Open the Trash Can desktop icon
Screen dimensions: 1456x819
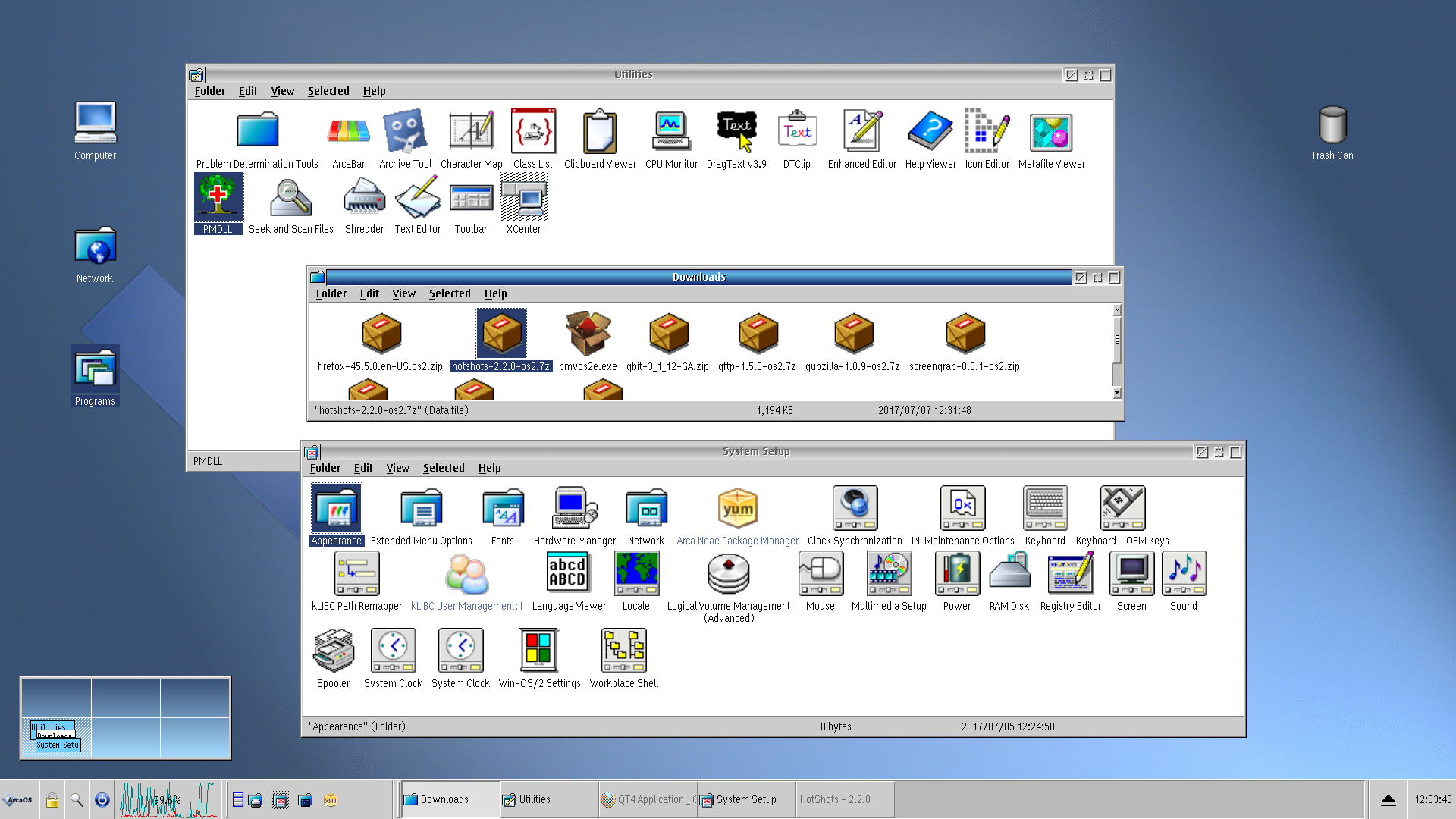(1332, 124)
